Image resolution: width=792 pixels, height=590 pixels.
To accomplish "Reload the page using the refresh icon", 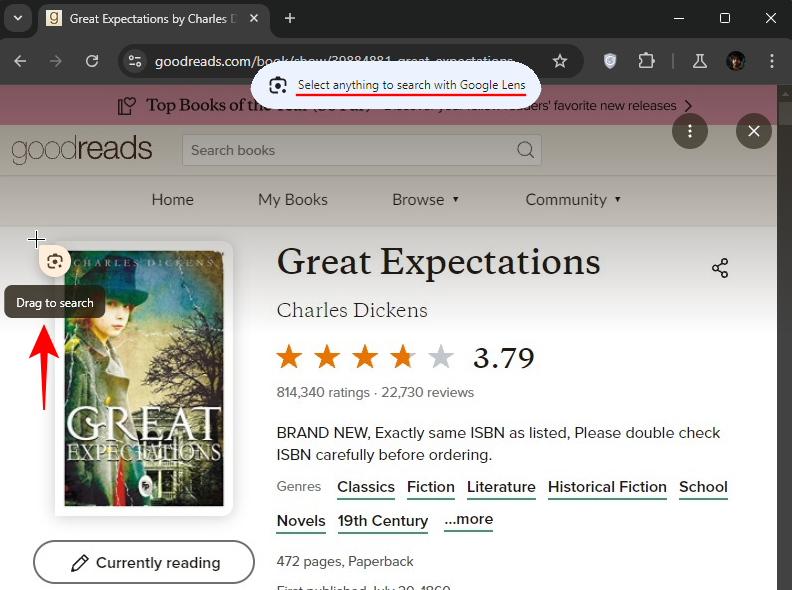I will pyautogui.click(x=92, y=61).
